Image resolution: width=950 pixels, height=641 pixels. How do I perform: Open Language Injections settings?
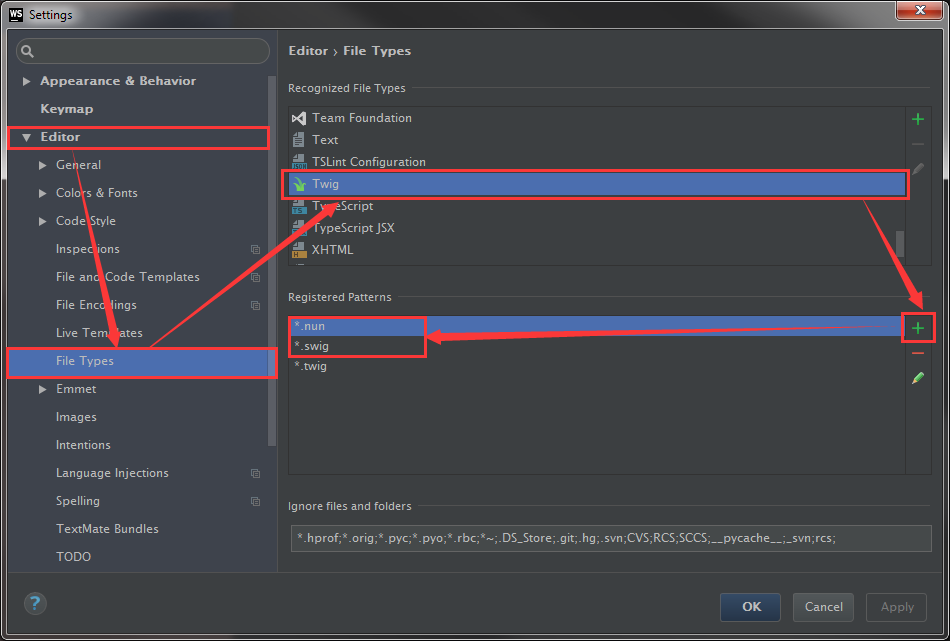(x=112, y=473)
